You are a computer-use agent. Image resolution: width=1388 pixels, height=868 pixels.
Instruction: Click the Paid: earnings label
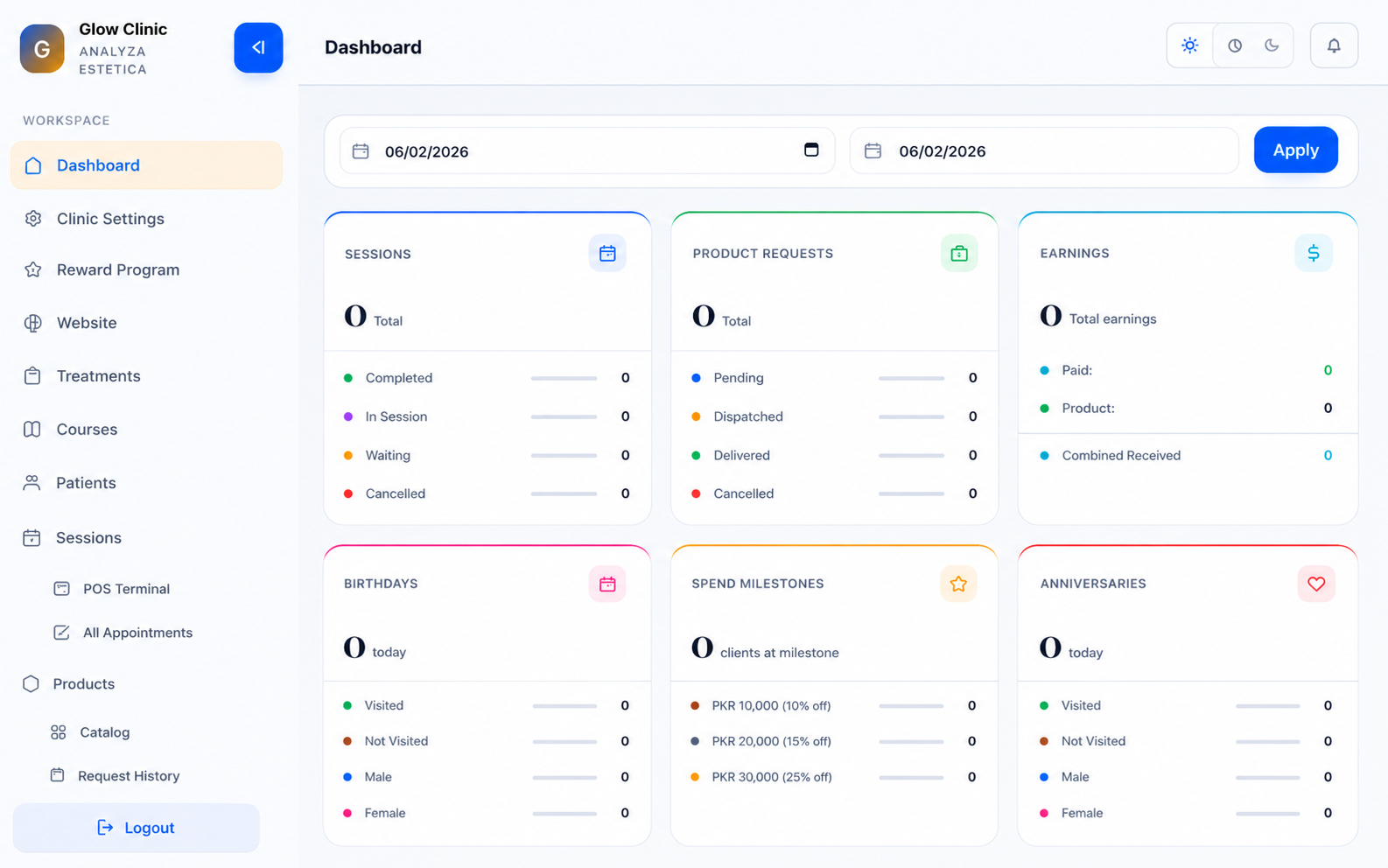coord(1077,370)
